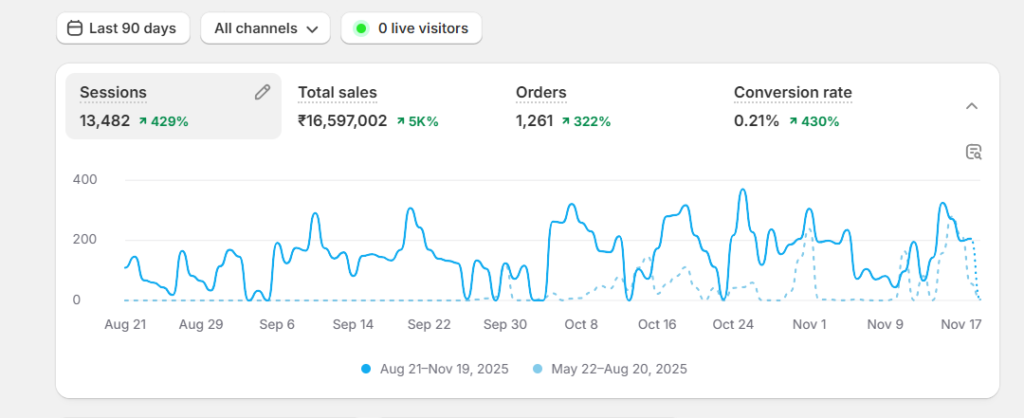Click the calendar icon in date range button
Image resolution: width=1024 pixels, height=418 pixels.
(74, 28)
